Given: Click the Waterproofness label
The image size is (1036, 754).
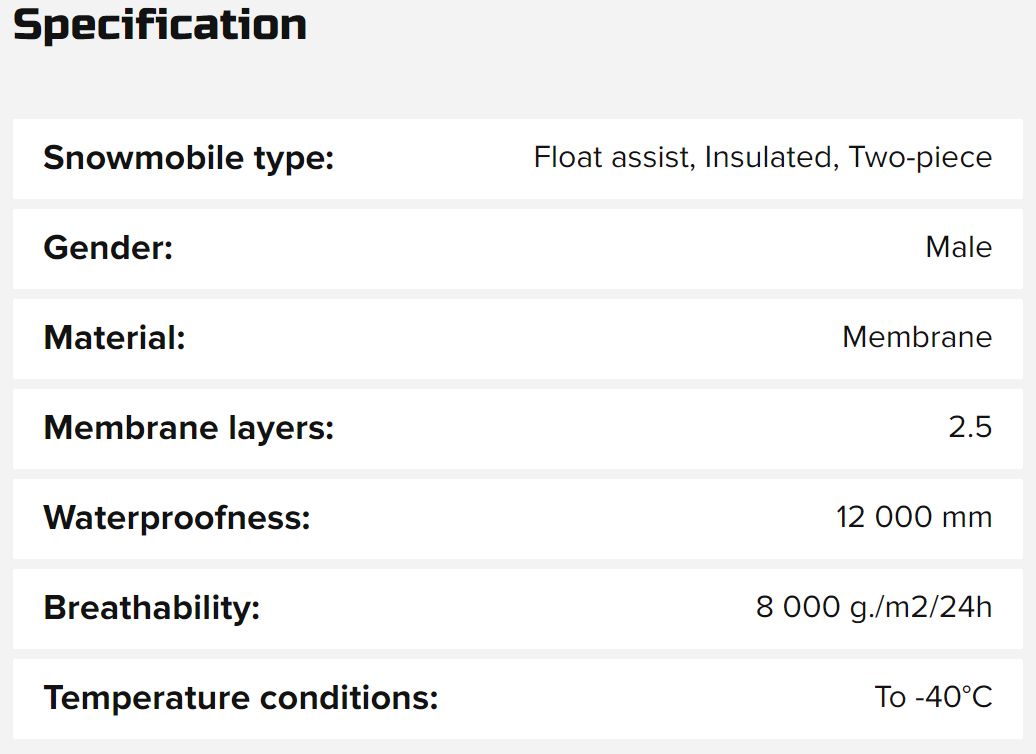Looking at the screenshot, I should click(177, 518).
